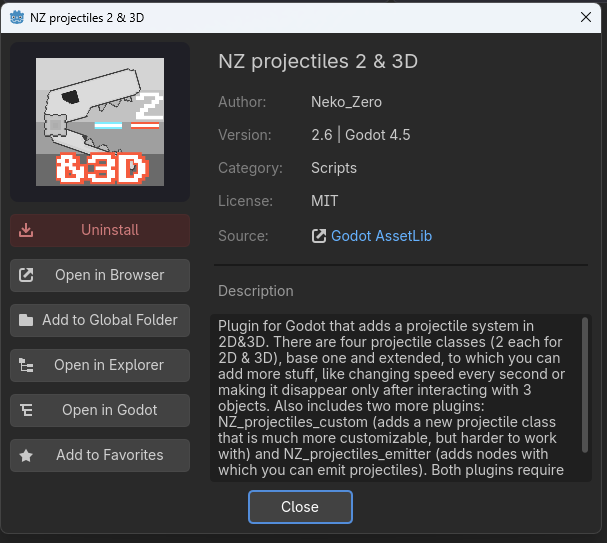Click the description scrollbar
Screen dimensions: 607x543
point(585,385)
